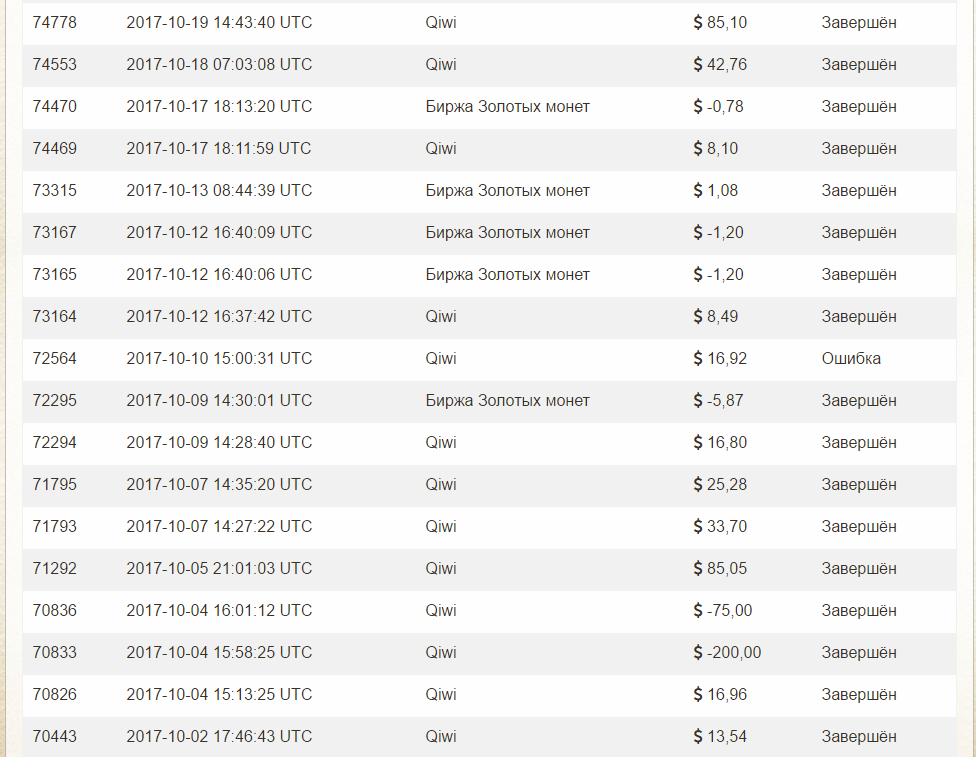Click the dollar icon next to -200,00
Image resolution: width=976 pixels, height=757 pixels.
[697, 652]
